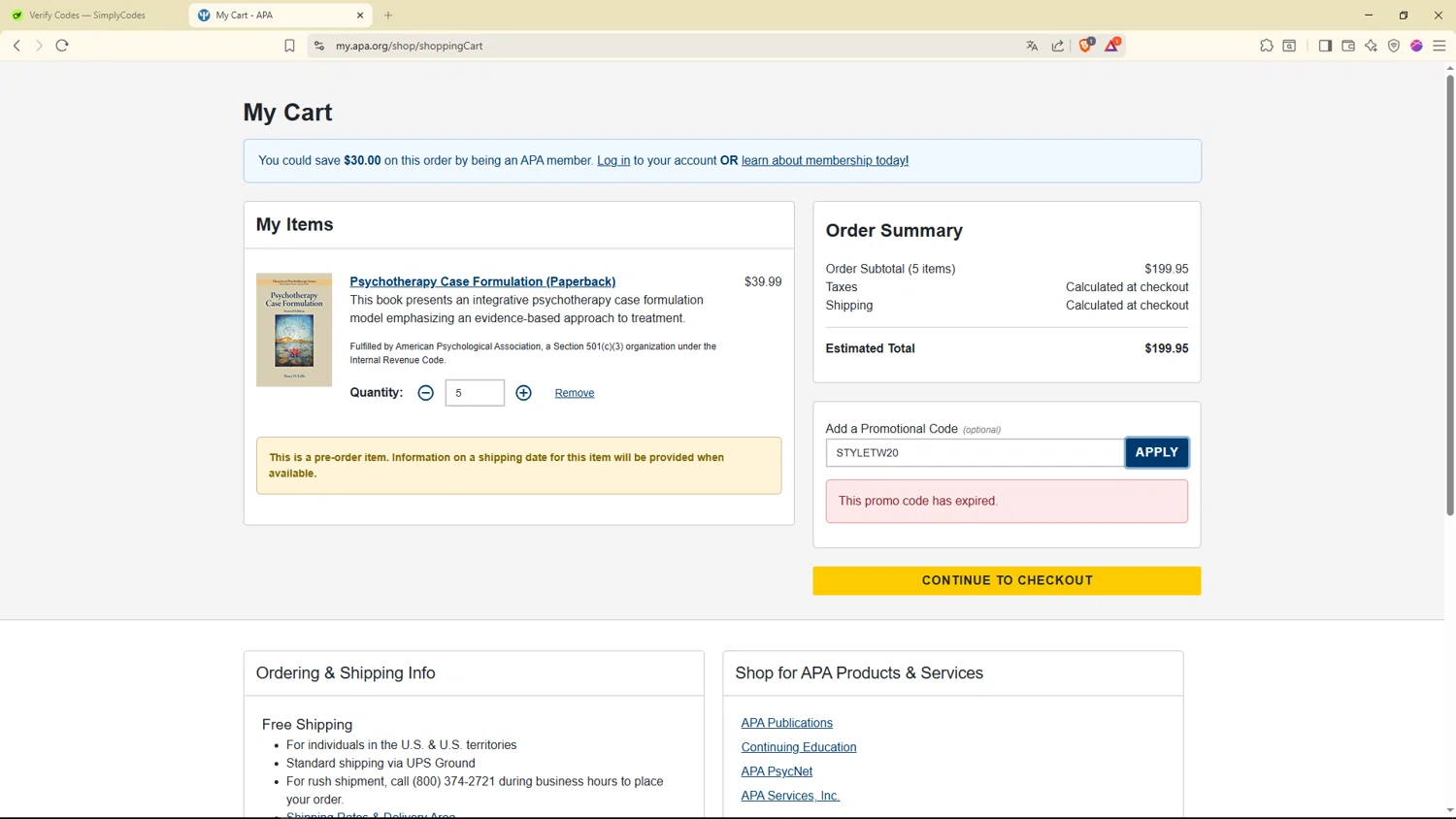Click the "Free Shipping" heading
1456x819 pixels.
307,725
